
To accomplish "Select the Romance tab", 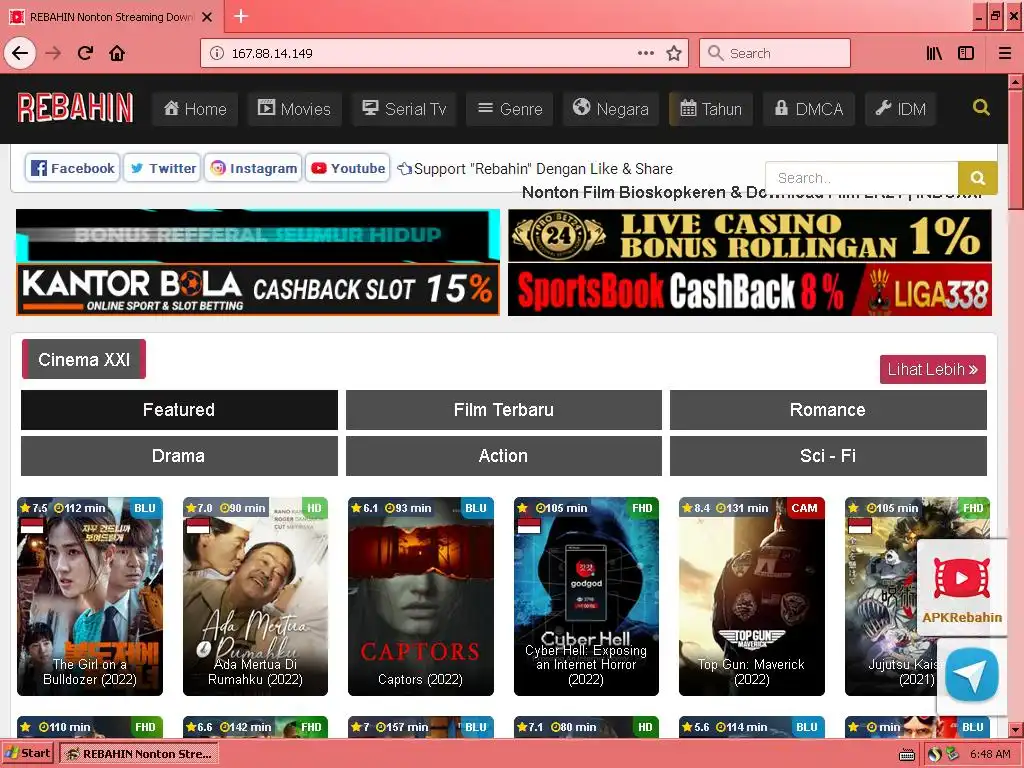I will (x=828, y=409).
